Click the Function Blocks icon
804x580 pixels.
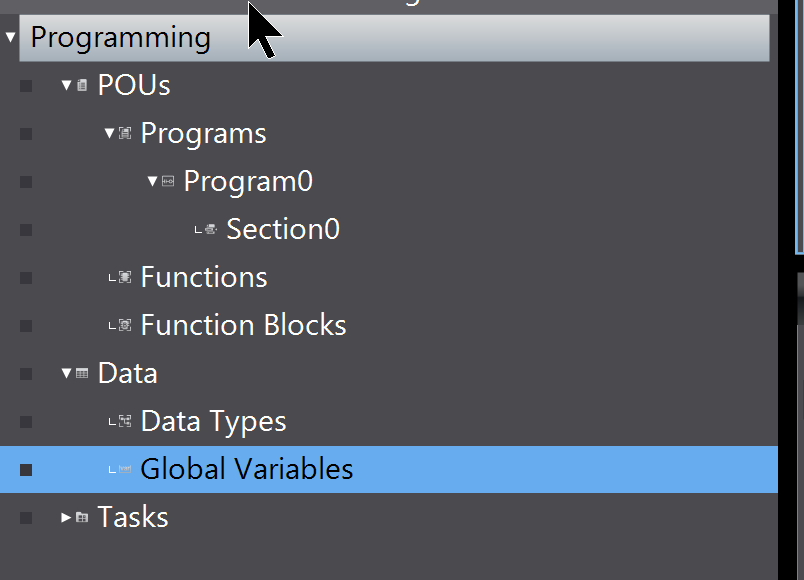125,325
